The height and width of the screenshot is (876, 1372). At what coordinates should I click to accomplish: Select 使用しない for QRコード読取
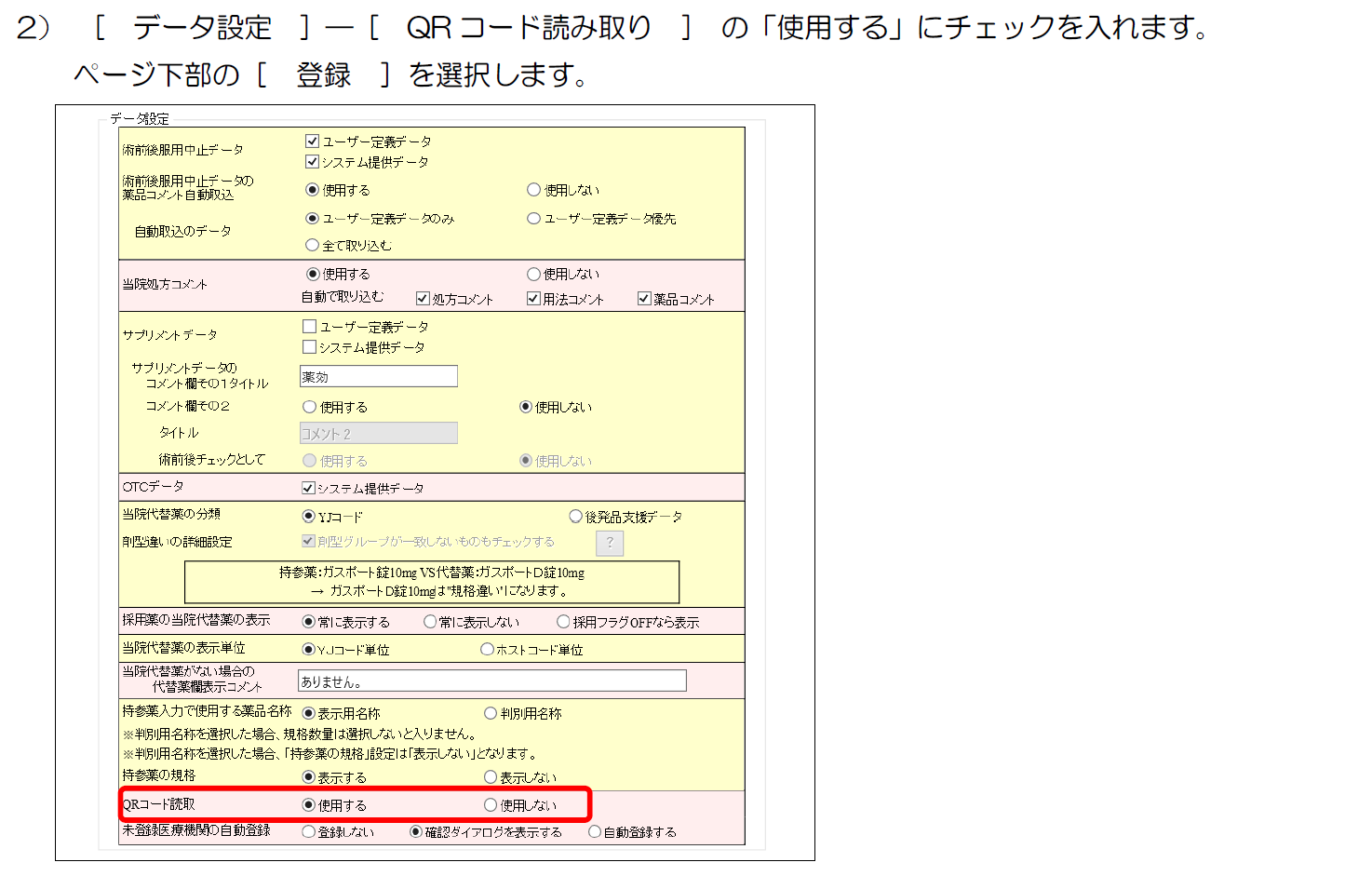(491, 805)
